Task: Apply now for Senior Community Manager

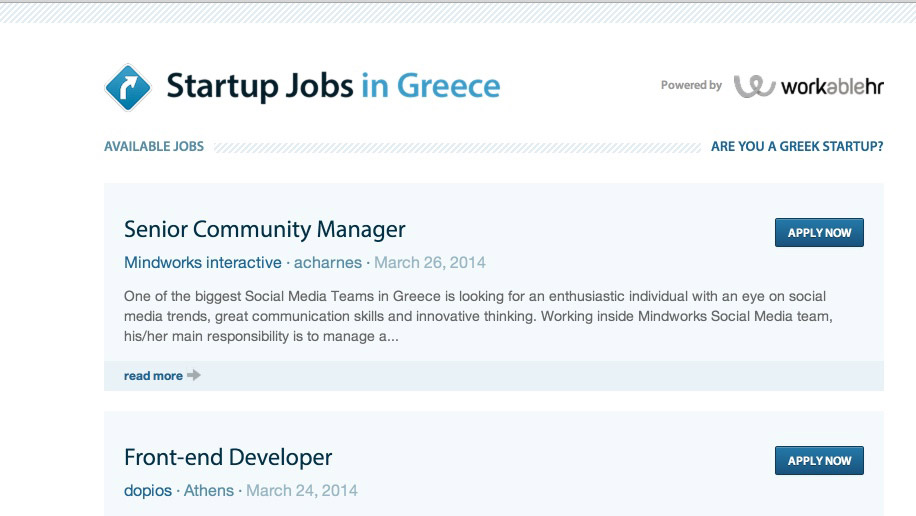Action: [x=819, y=233]
